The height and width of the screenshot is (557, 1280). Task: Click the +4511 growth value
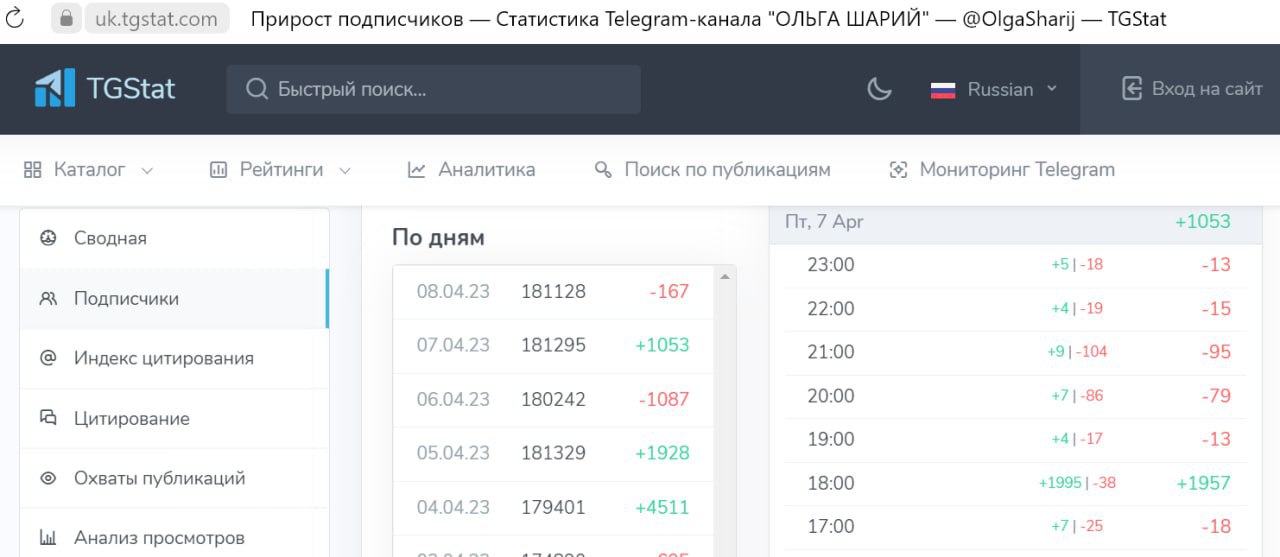point(662,507)
